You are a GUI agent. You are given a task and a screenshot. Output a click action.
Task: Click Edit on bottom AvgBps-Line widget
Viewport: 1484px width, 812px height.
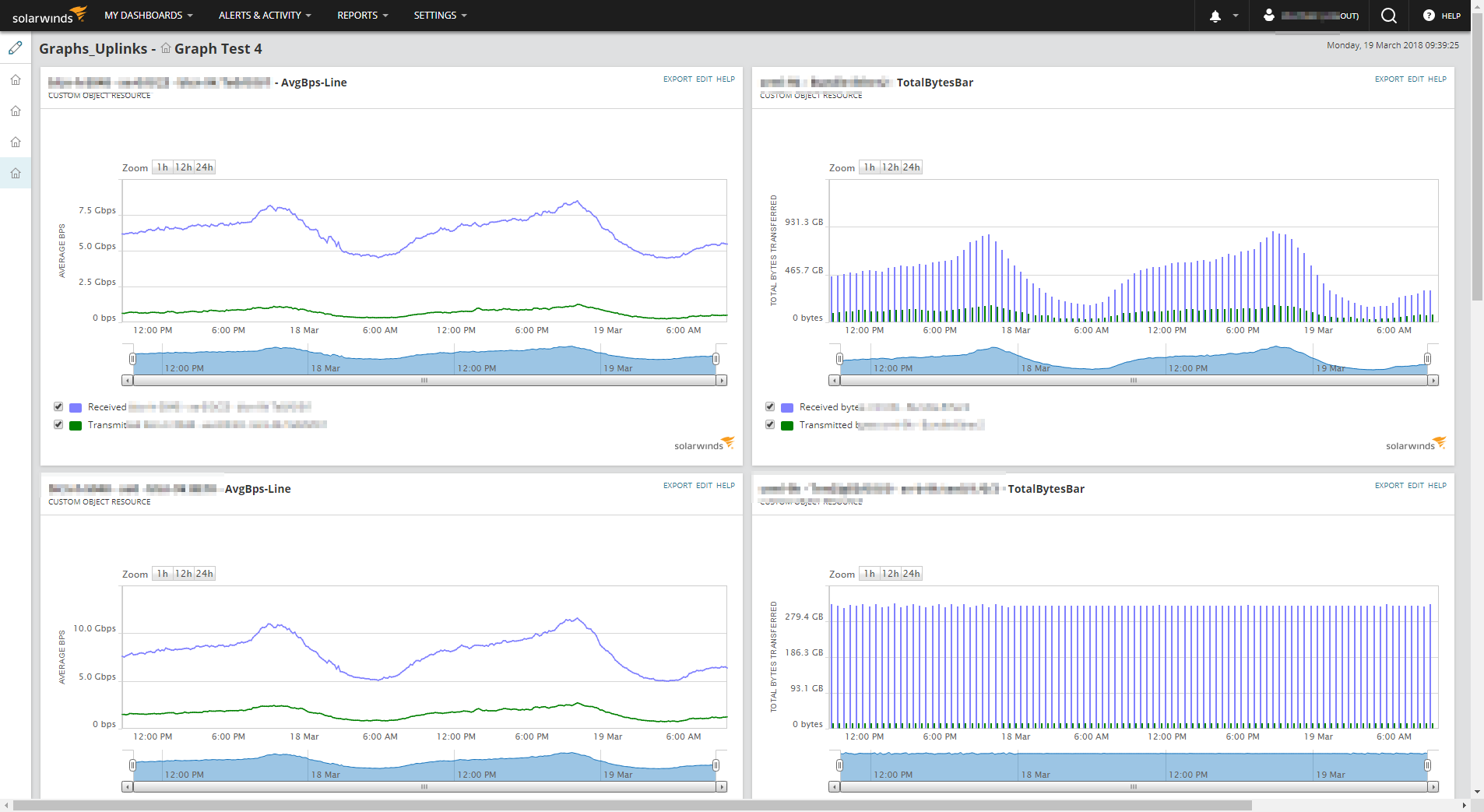(x=704, y=486)
